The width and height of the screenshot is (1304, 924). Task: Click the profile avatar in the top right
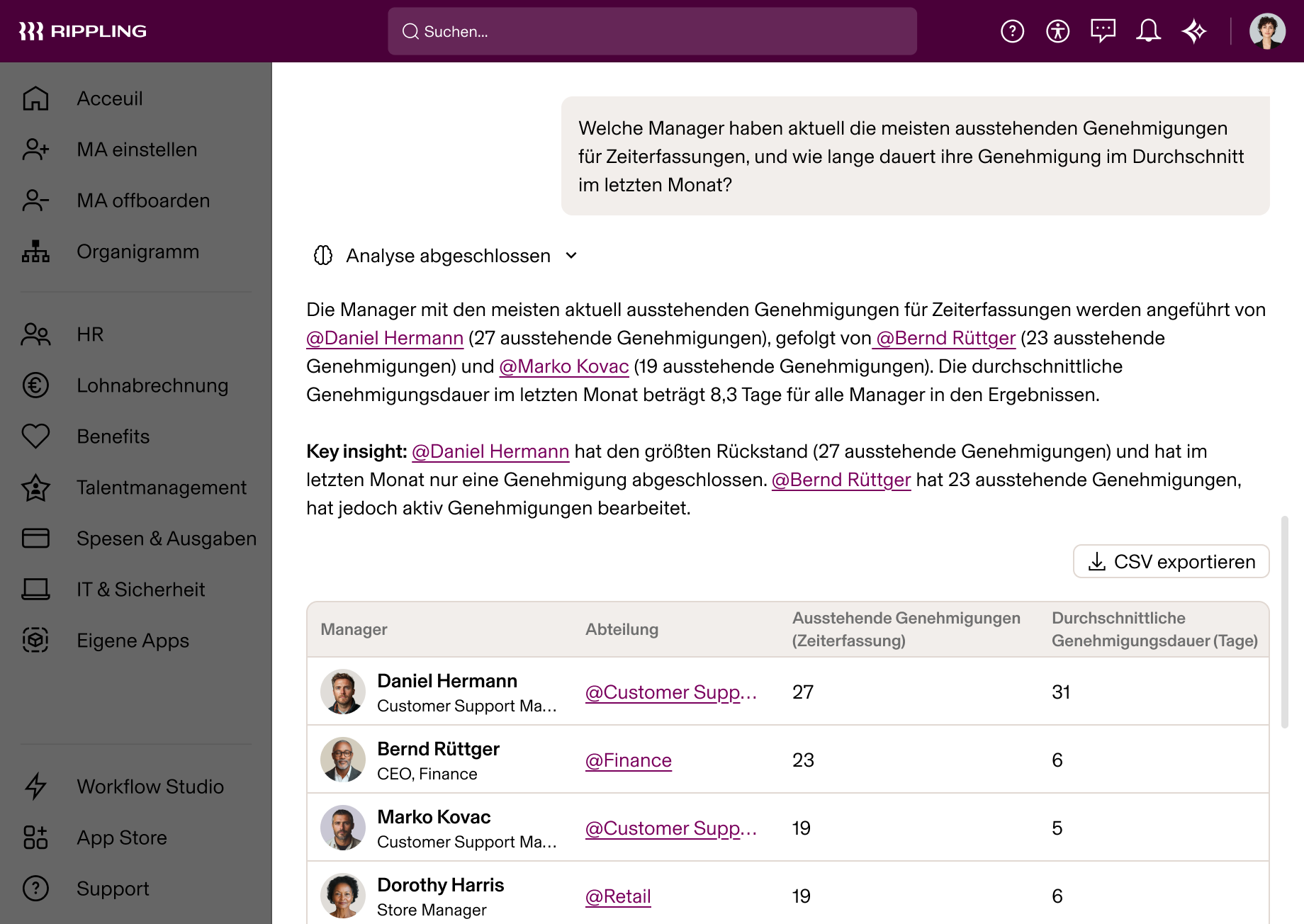click(1269, 30)
